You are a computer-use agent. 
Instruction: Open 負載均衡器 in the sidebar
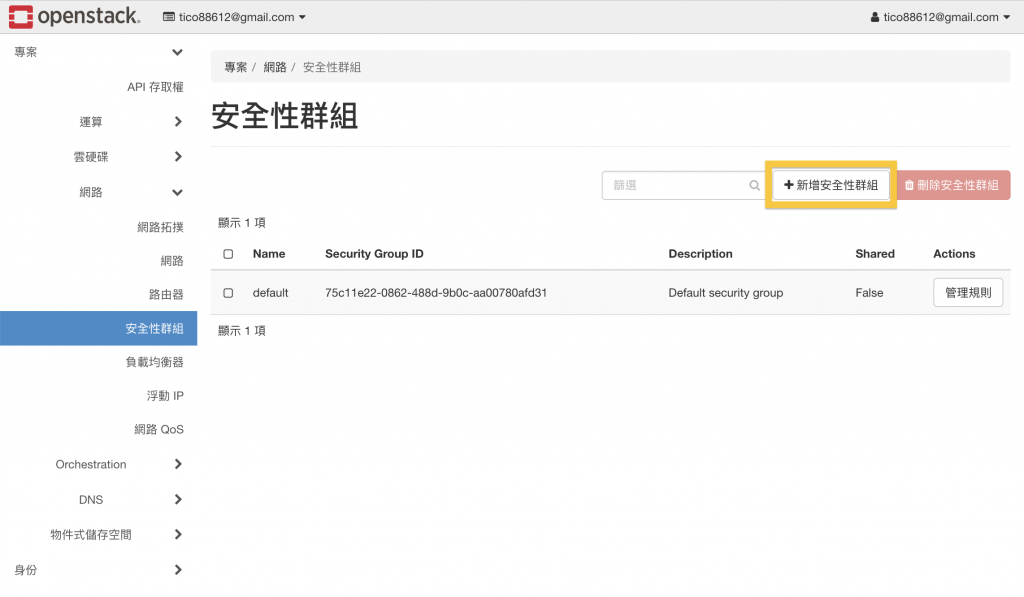click(x=154, y=362)
